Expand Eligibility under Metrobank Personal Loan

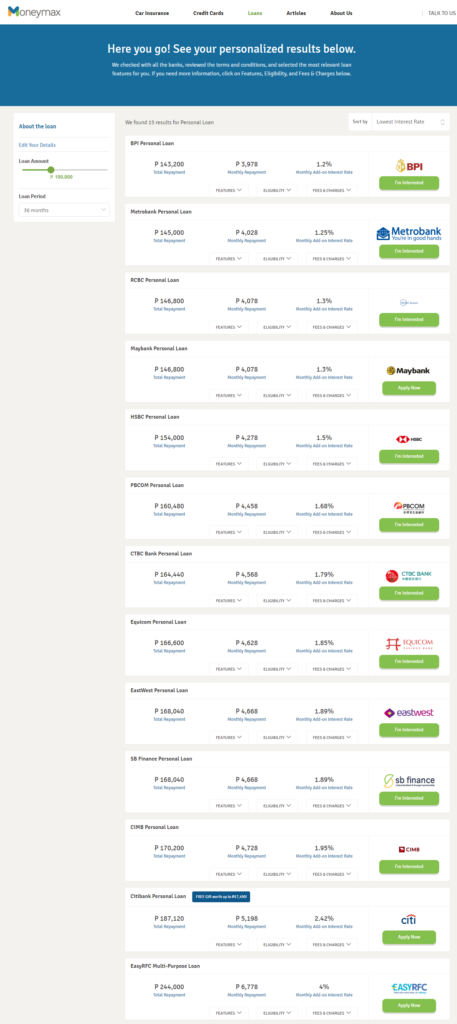click(x=277, y=259)
